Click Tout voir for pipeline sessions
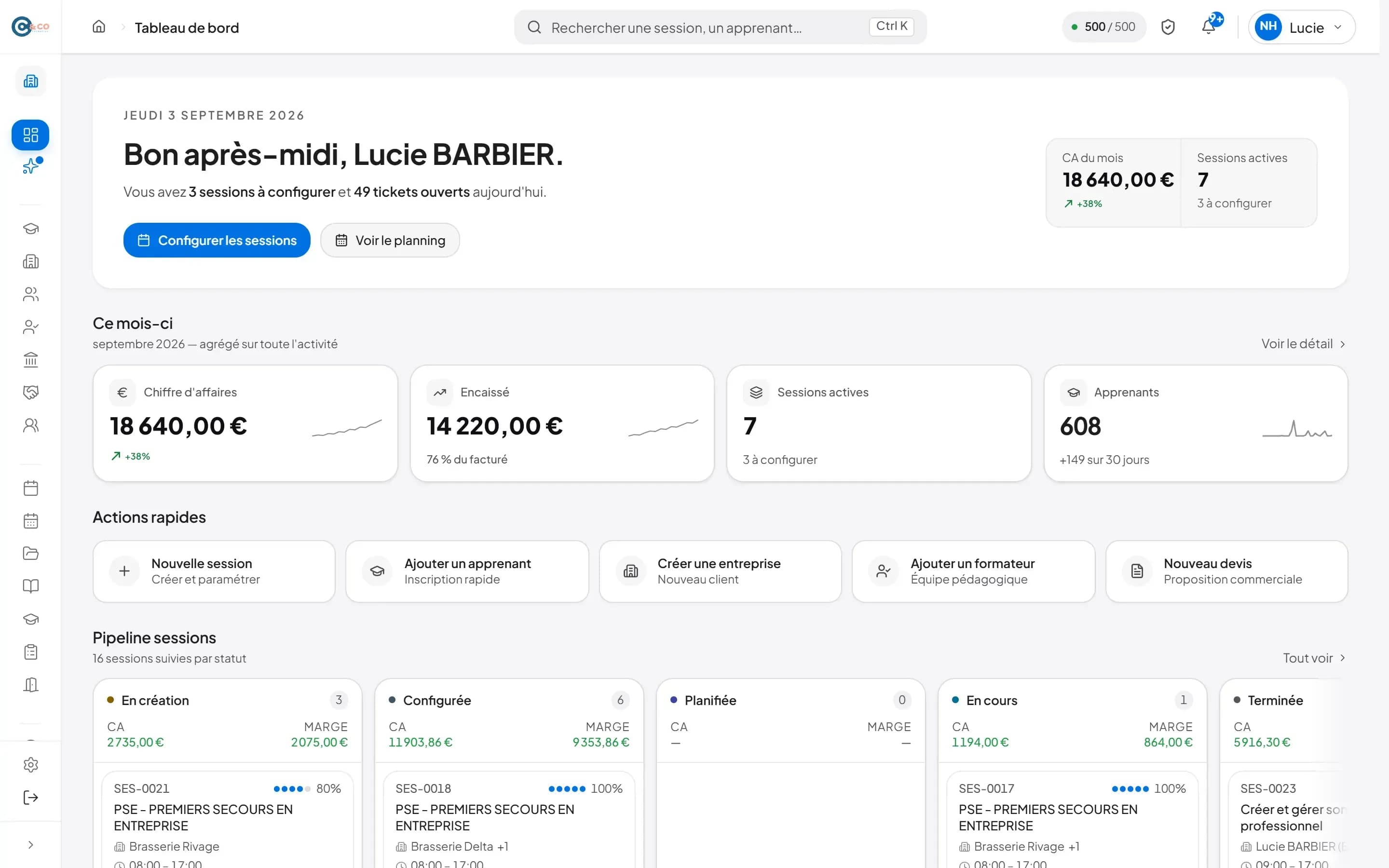This screenshot has height=868, width=1389. pyautogui.click(x=1314, y=658)
